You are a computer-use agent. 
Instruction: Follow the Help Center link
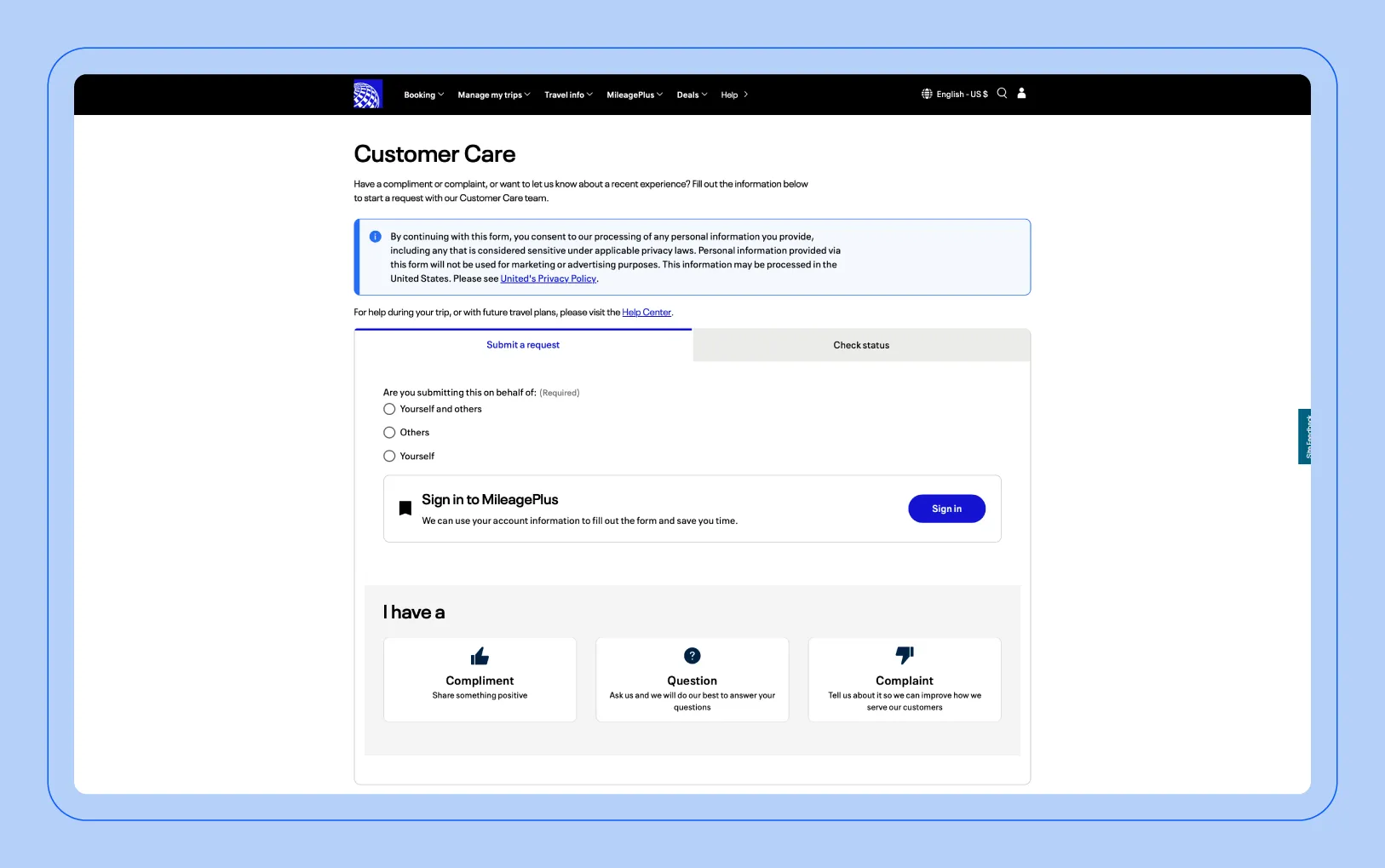coord(646,313)
